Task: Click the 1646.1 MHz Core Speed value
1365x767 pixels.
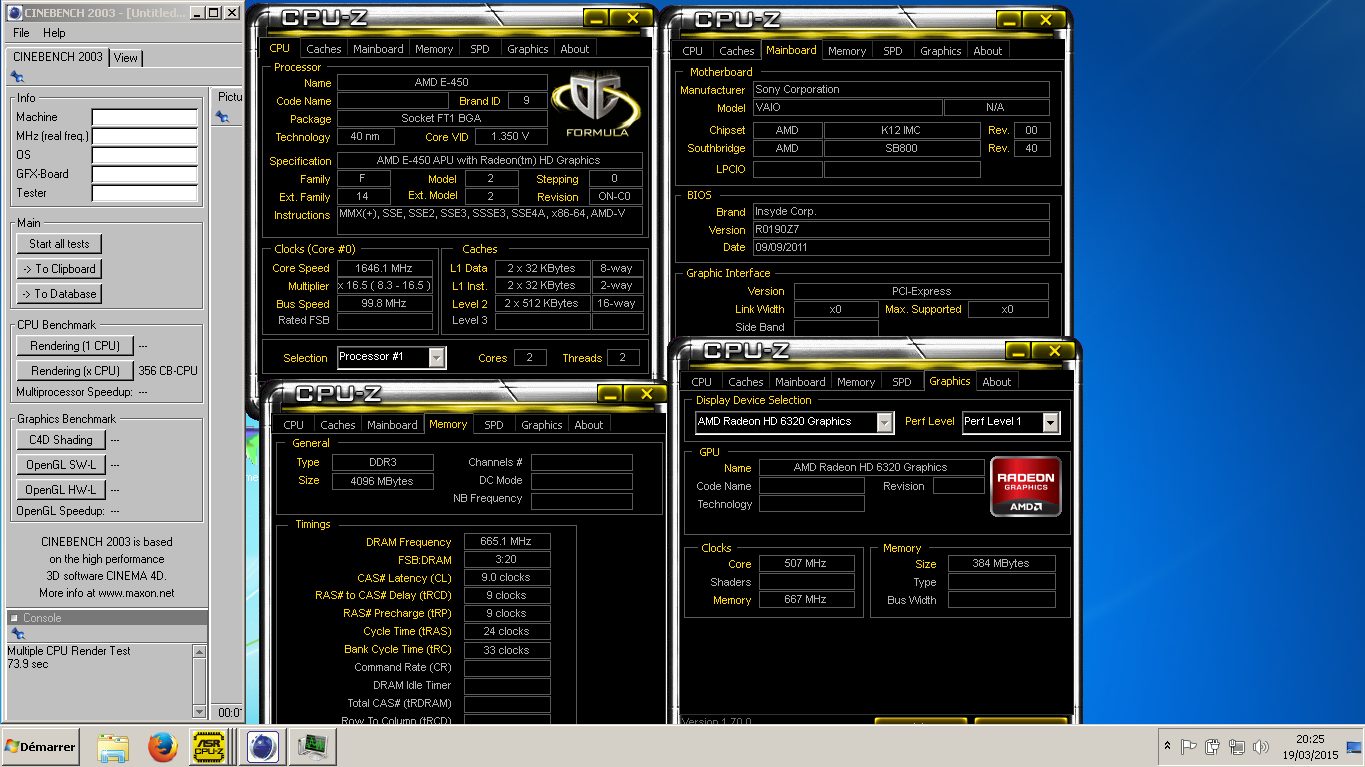Action: (385, 268)
